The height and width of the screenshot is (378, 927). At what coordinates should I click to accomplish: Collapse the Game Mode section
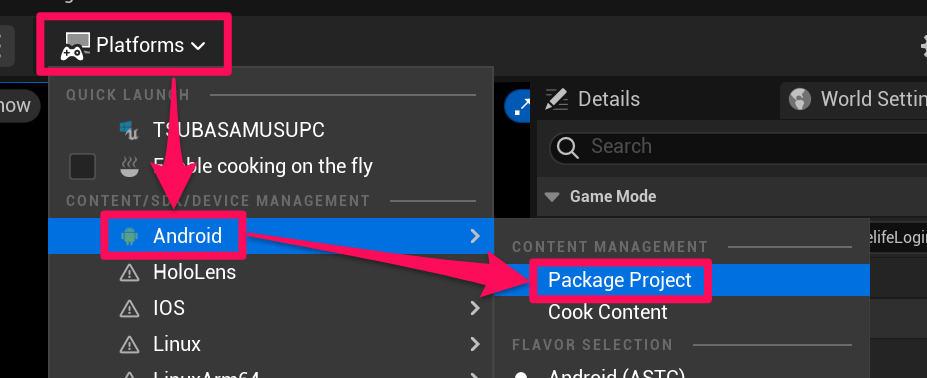(x=552, y=196)
